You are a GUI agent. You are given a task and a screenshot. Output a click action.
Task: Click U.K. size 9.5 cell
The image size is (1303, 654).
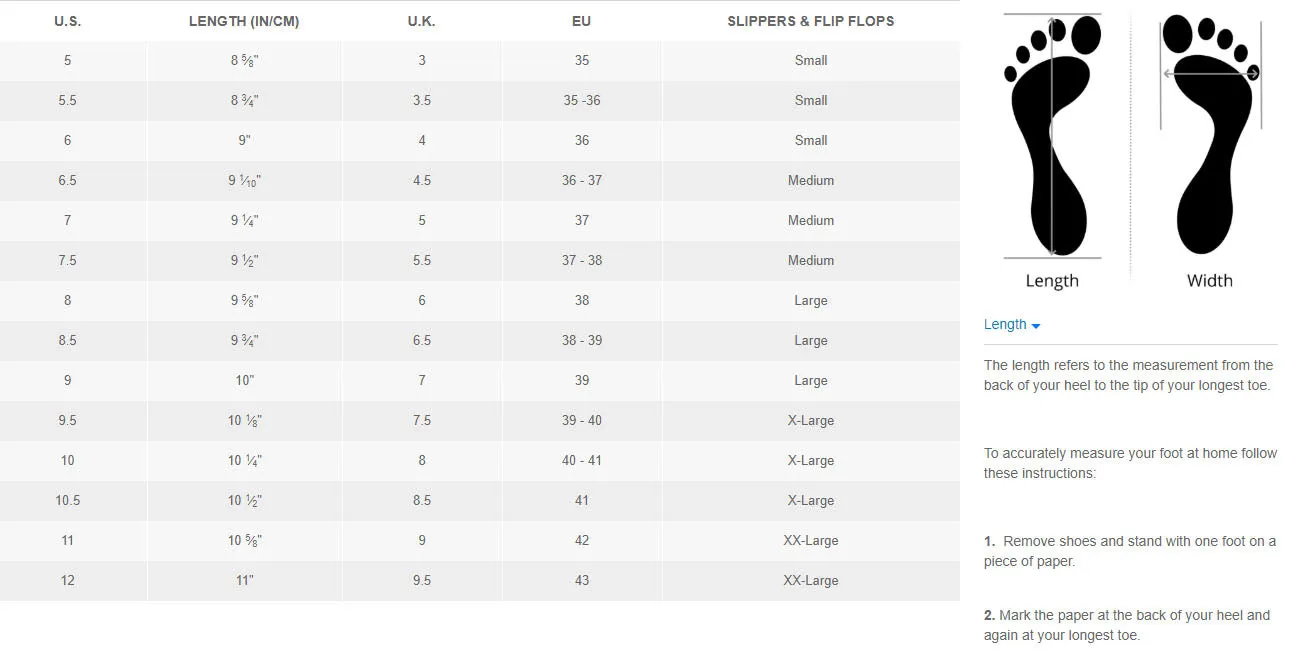[x=421, y=580]
